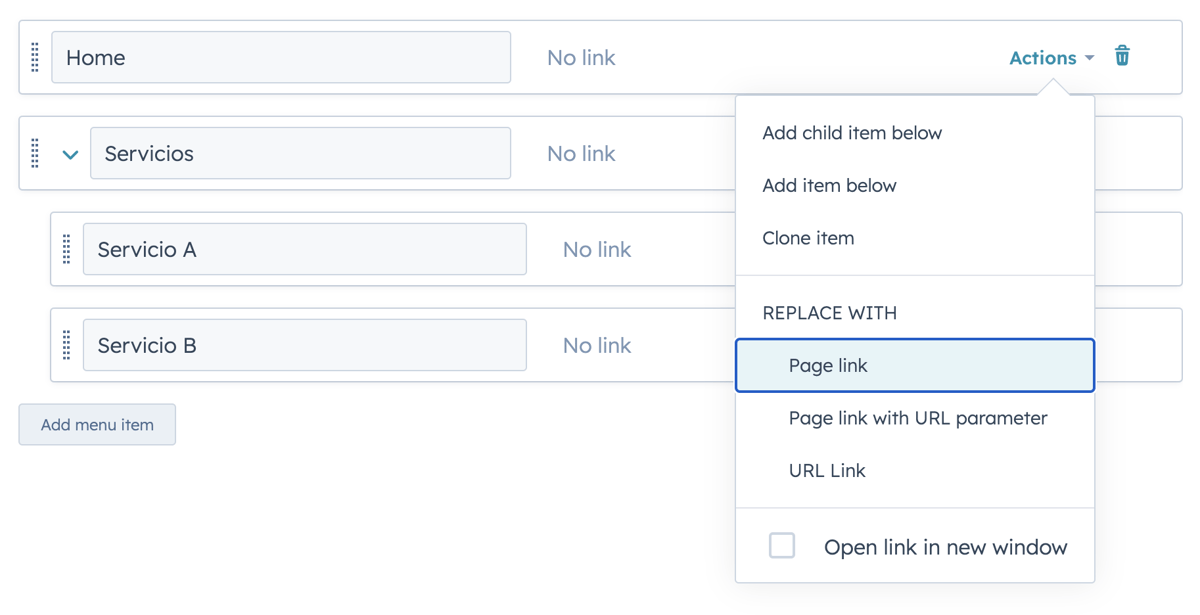
Task: Delete the Home menu item using trash icon
Action: coord(1122,57)
